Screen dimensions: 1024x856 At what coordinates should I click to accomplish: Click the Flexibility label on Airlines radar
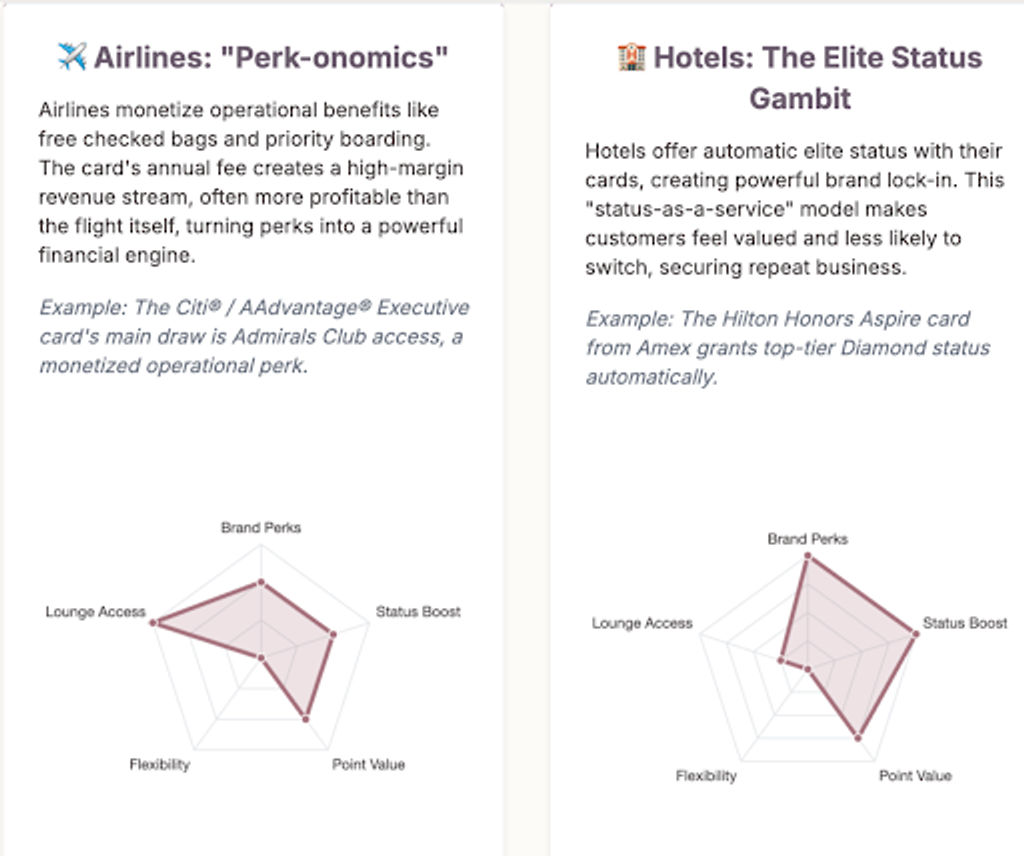[159, 765]
